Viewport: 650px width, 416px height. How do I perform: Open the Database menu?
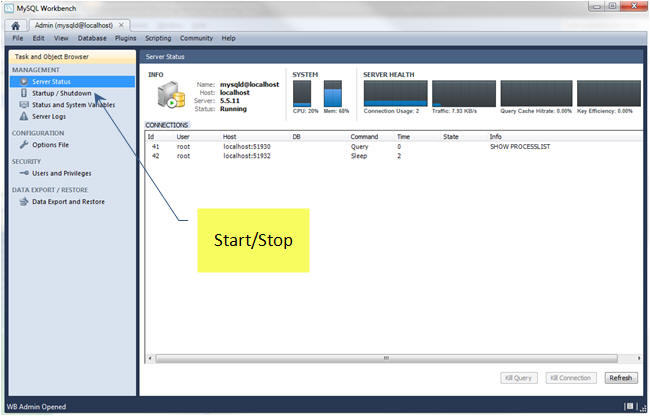point(92,38)
